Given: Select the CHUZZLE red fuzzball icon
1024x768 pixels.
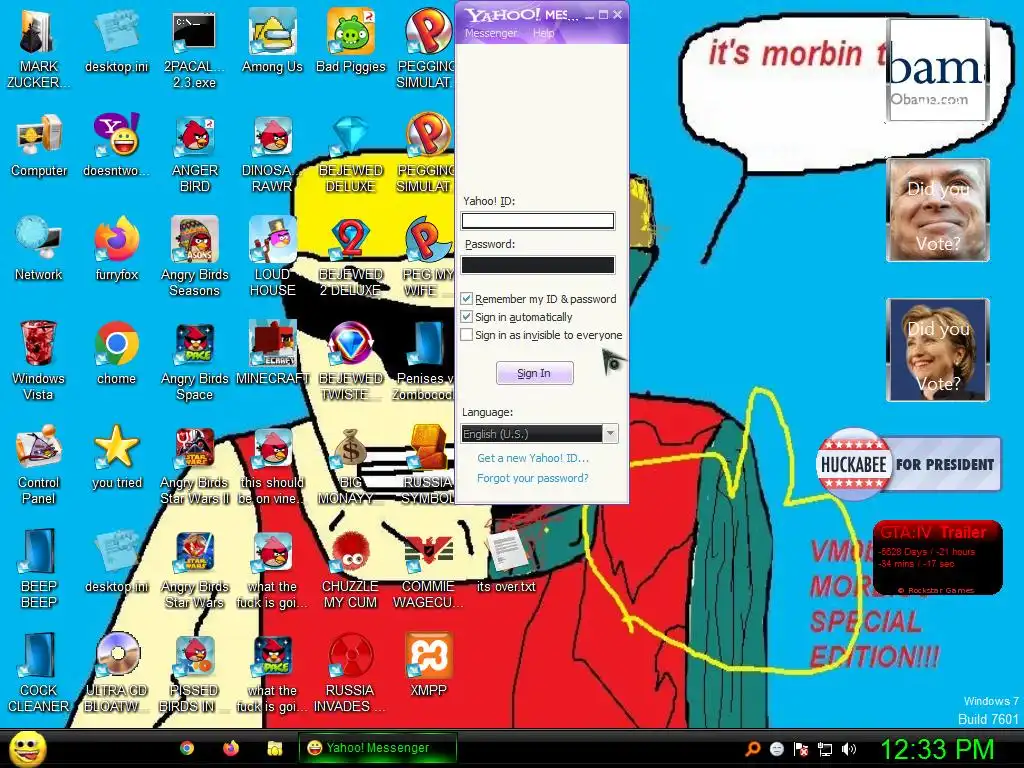Looking at the screenshot, I should coord(350,569).
